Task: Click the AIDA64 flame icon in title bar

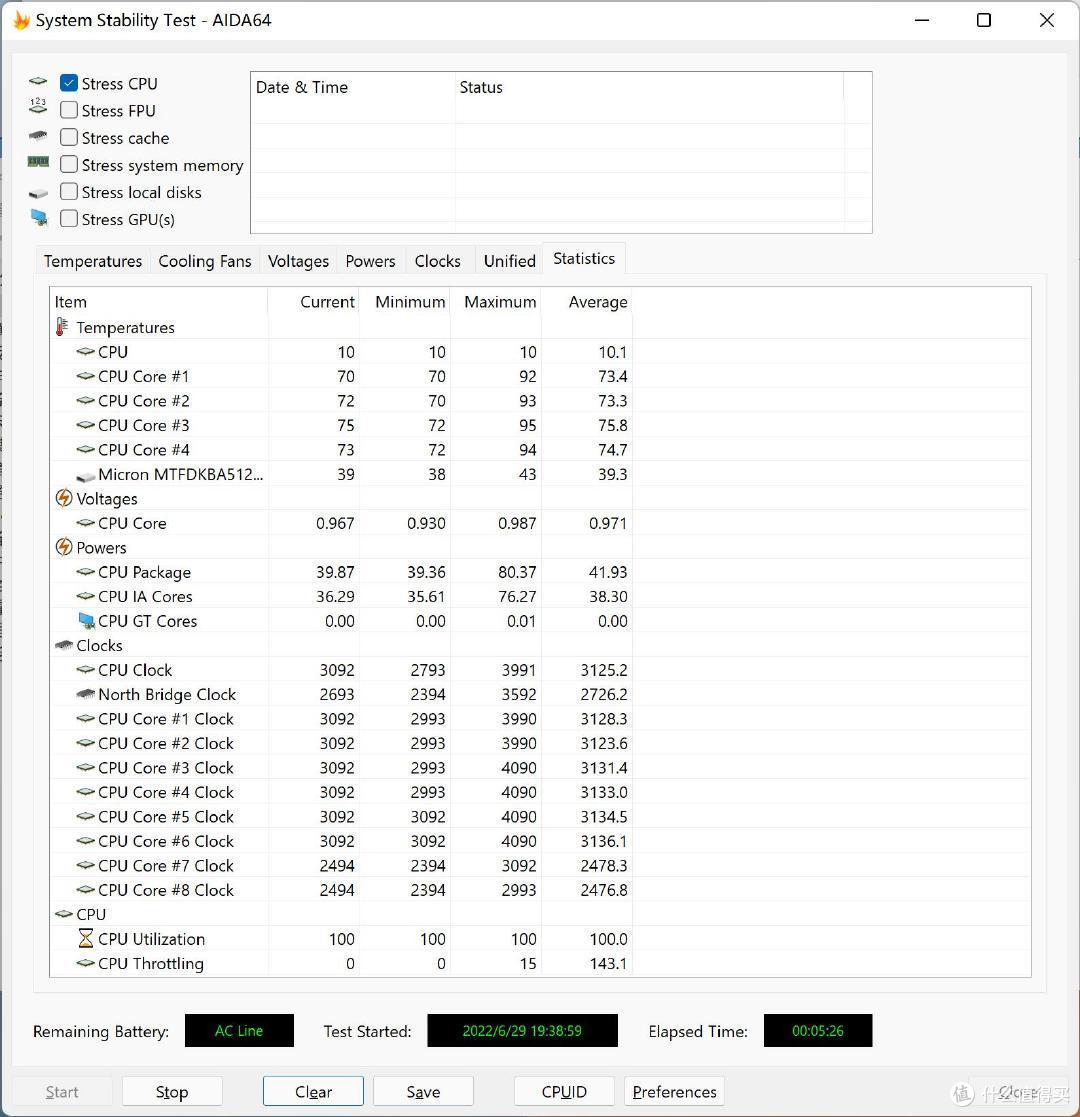Action: [21, 20]
